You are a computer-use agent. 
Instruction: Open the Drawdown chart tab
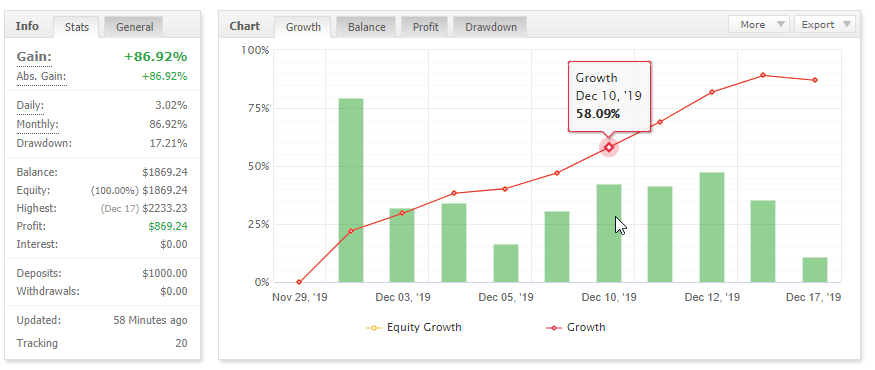point(491,27)
